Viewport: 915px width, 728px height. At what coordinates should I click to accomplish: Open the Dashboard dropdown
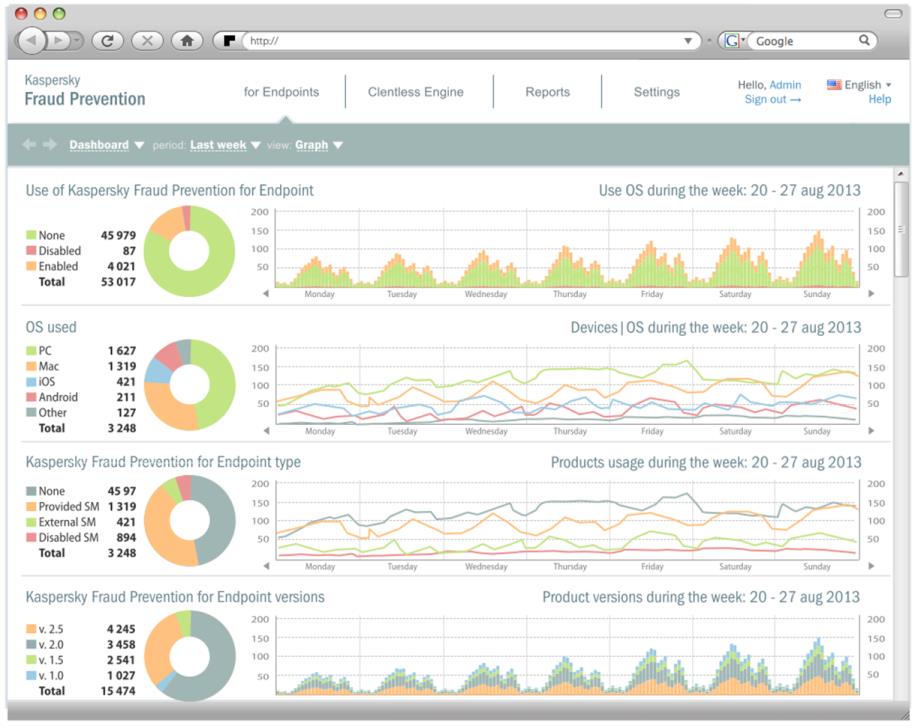(x=107, y=145)
